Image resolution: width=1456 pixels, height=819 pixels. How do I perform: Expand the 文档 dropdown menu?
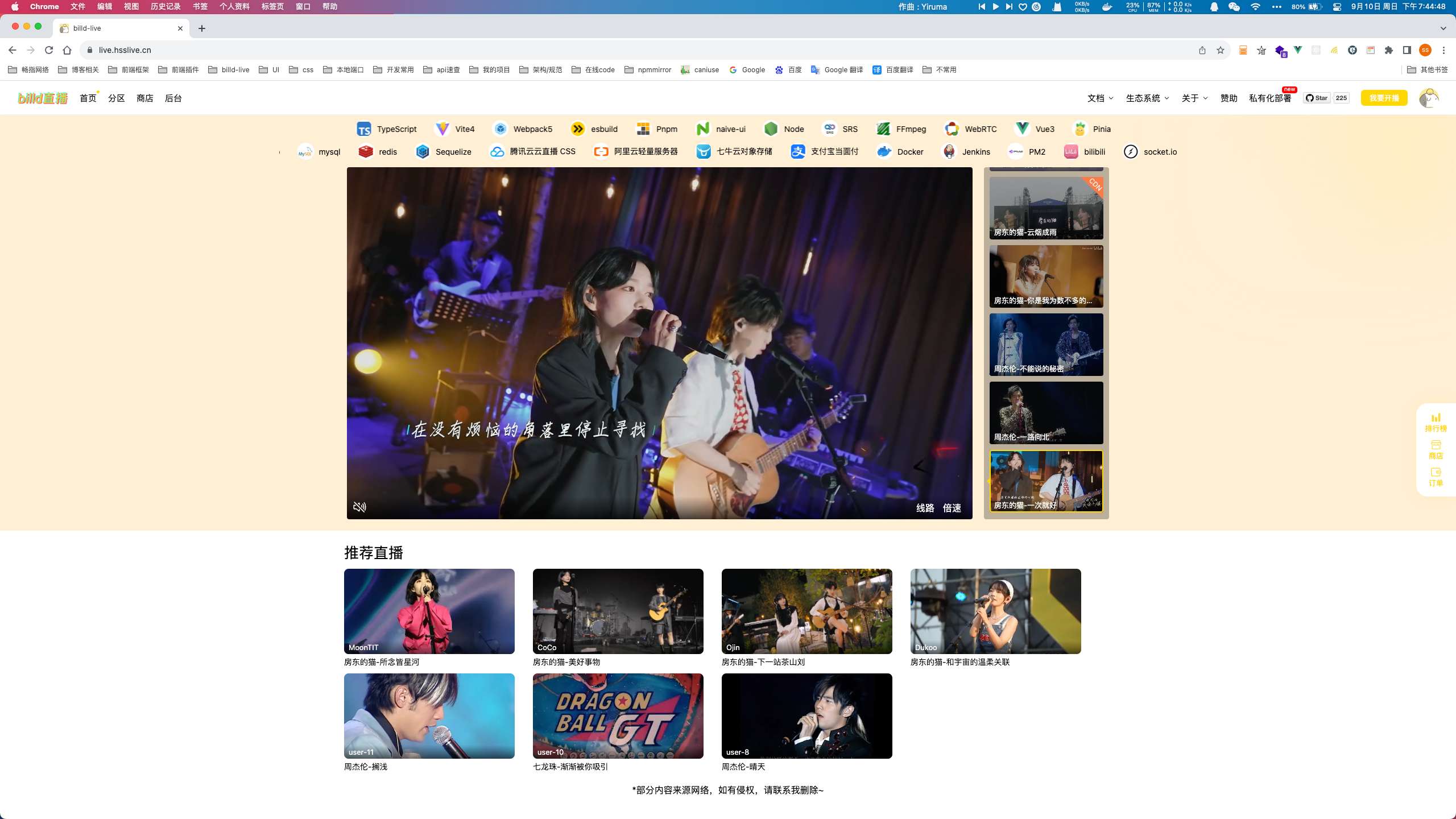[x=1100, y=98]
